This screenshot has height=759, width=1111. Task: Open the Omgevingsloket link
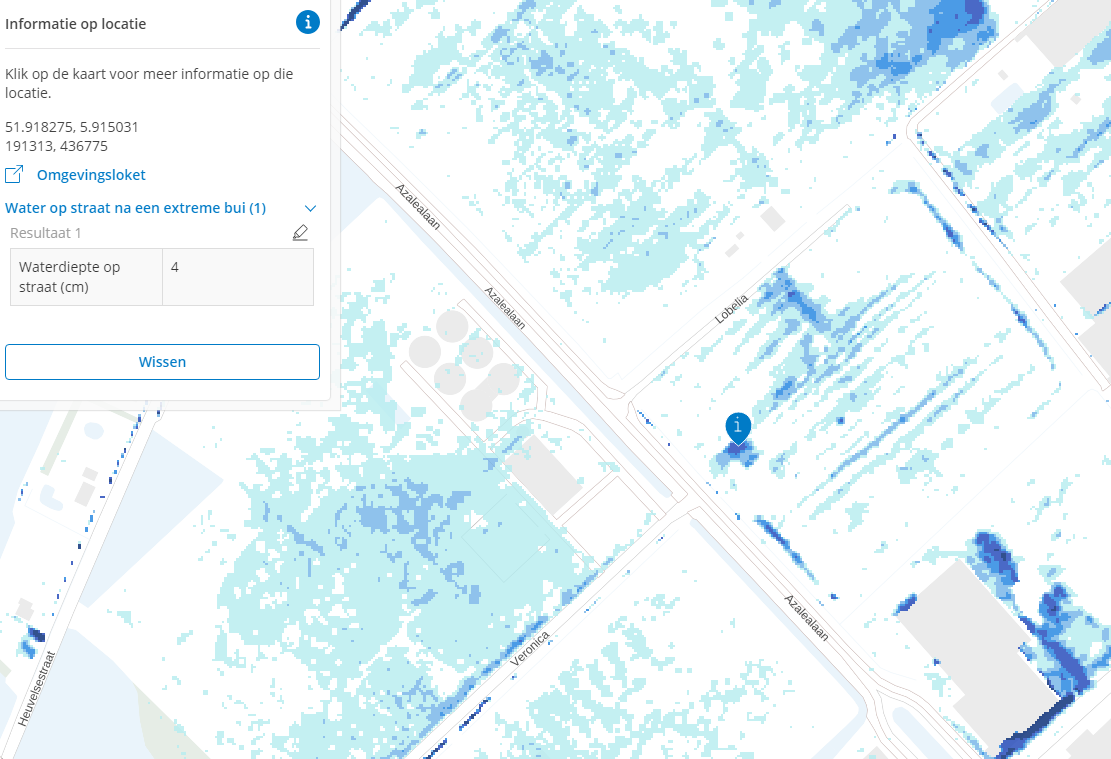coord(91,175)
